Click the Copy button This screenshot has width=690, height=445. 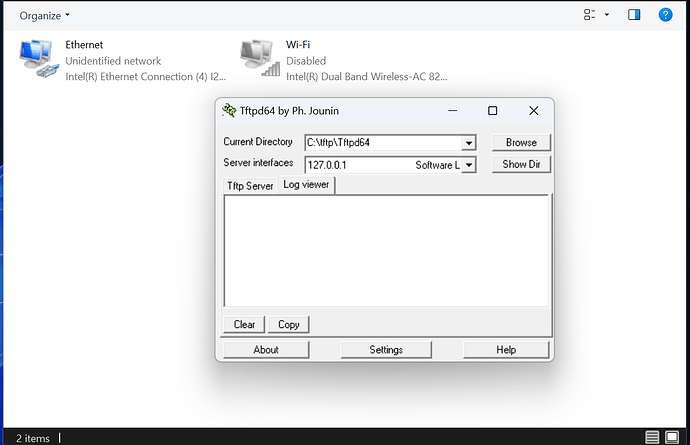pos(289,324)
